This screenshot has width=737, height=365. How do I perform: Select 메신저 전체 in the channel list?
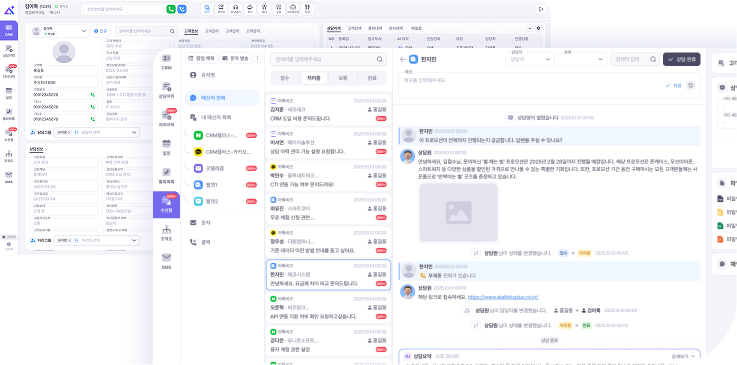pyautogui.click(x=222, y=98)
